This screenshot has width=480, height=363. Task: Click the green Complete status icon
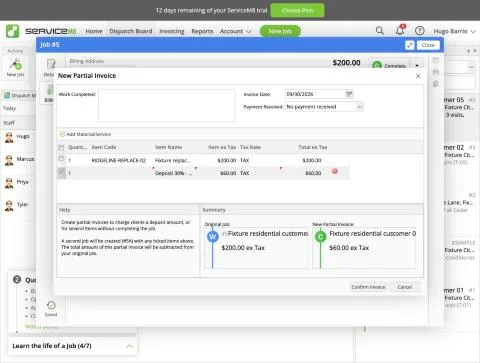coord(377,65)
